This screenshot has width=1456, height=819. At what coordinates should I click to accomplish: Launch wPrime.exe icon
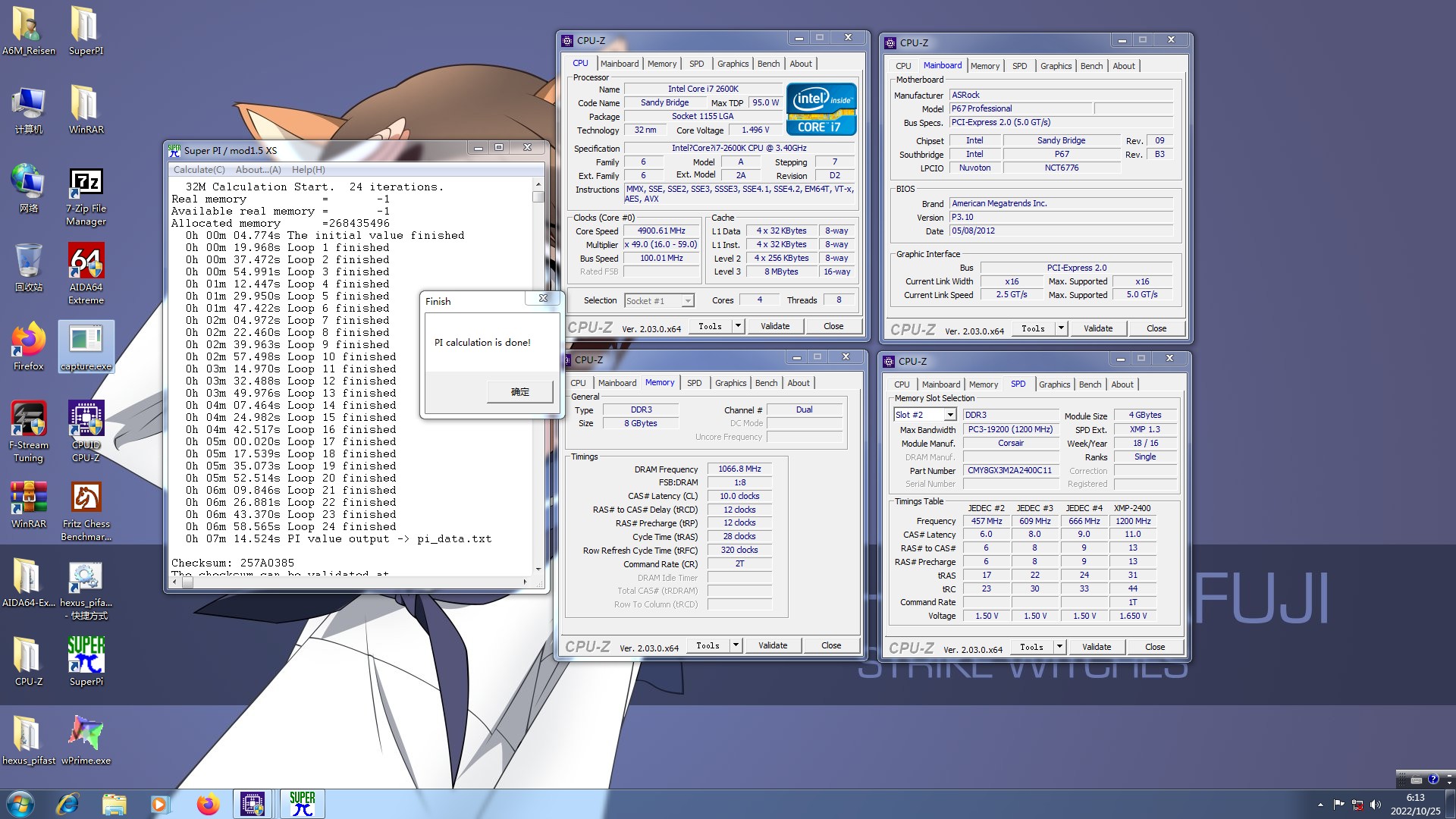coord(86,740)
